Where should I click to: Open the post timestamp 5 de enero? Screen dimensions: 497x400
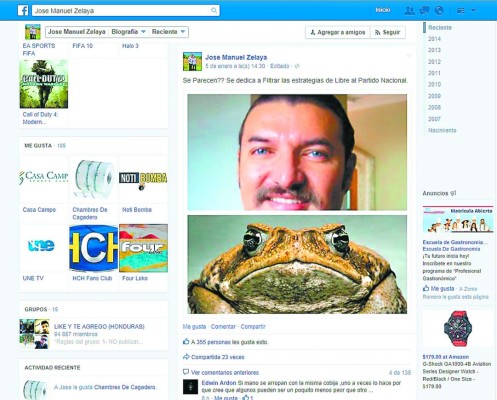tap(235, 66)
